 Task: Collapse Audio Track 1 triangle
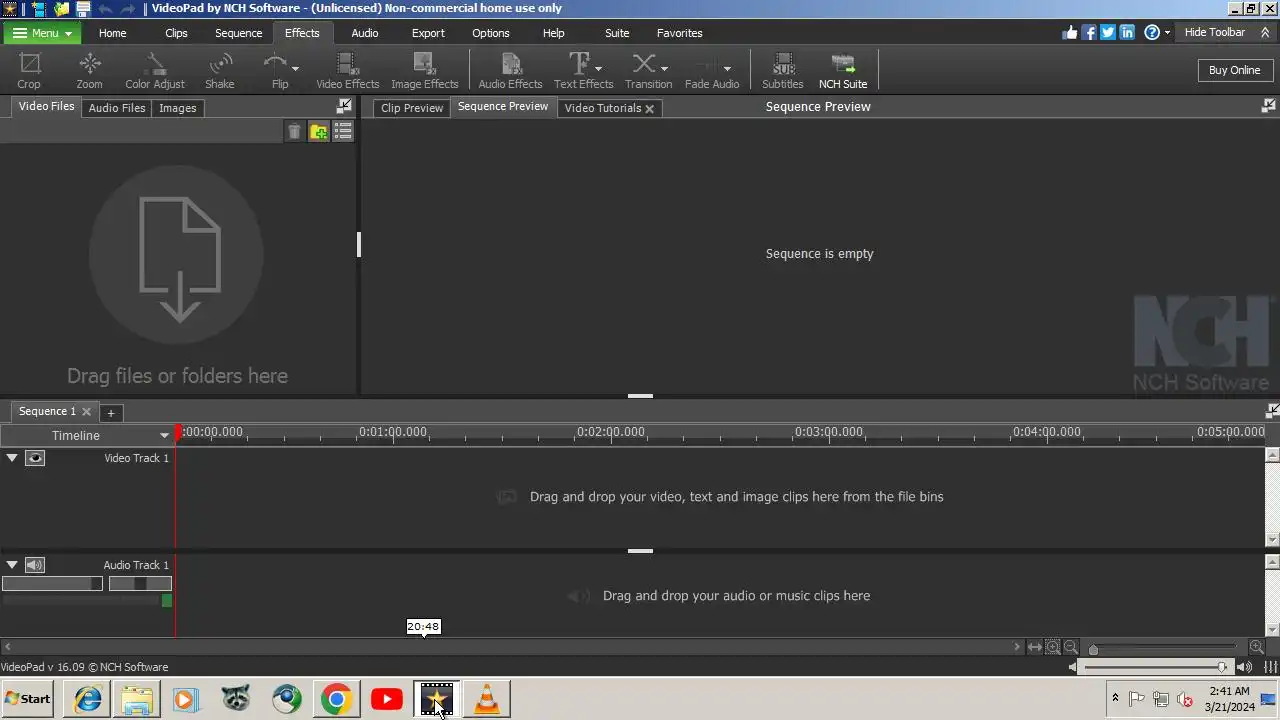pos(12,565)
